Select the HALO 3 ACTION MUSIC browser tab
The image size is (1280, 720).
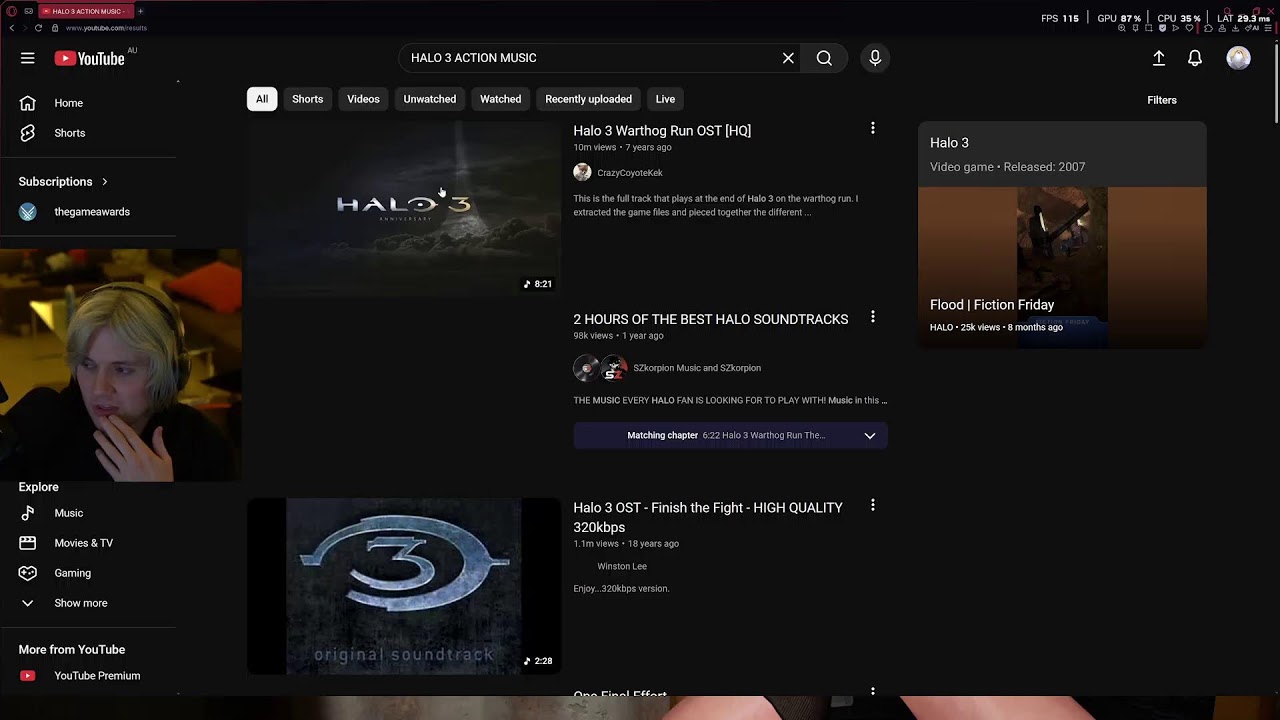pyautogui.click(x=86, y=11)
